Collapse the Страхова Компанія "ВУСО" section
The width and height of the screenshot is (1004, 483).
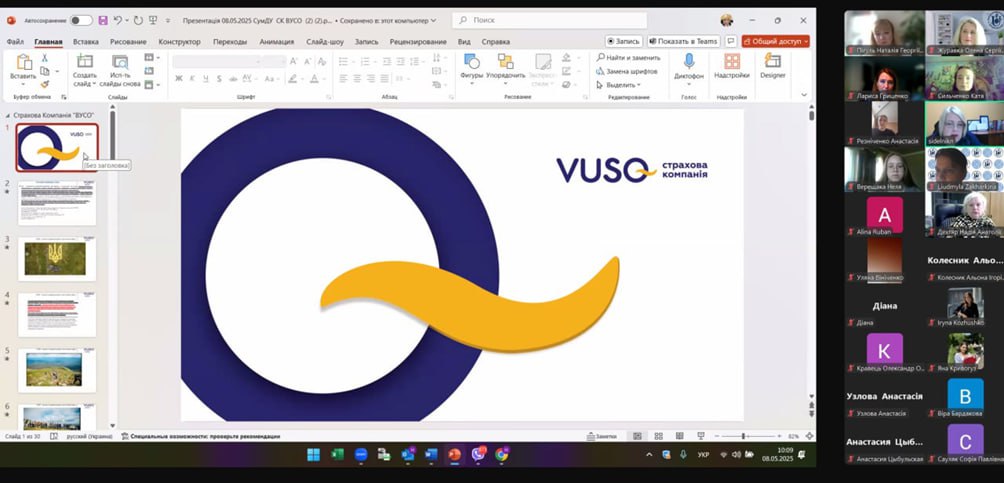[x=8, y=115]
